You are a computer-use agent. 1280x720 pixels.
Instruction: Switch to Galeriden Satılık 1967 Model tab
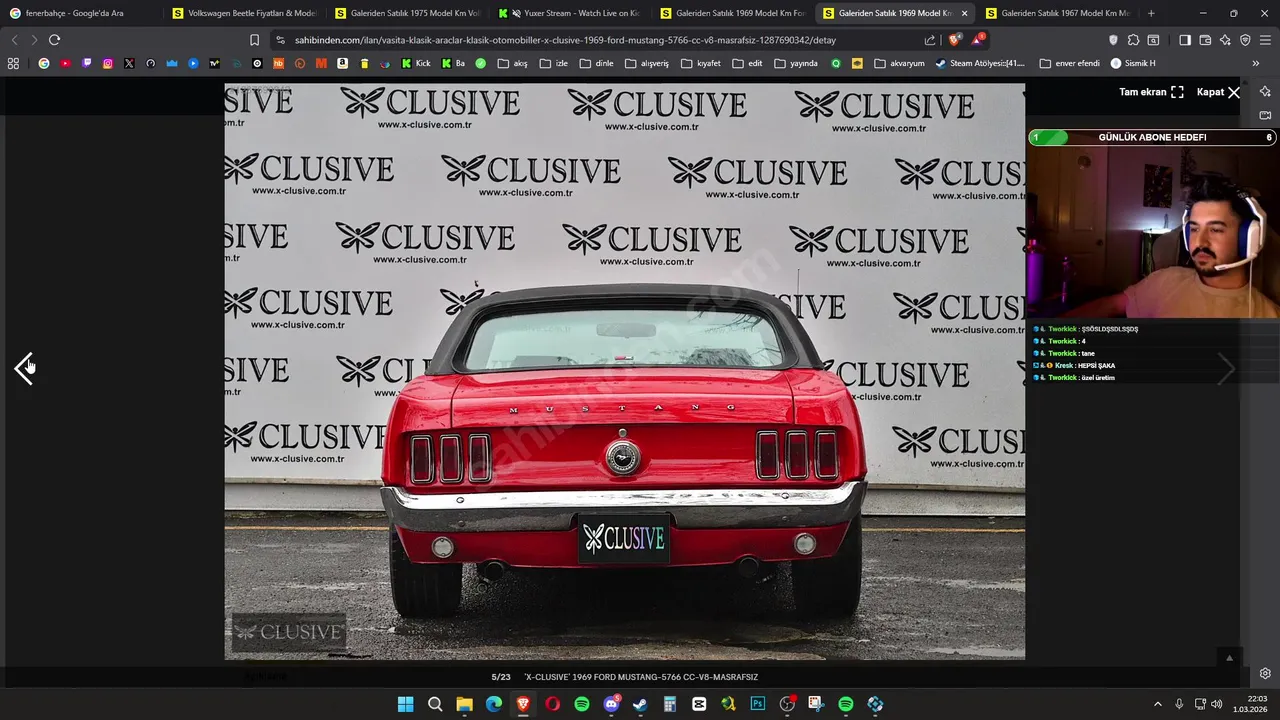tap(1058, 13)
